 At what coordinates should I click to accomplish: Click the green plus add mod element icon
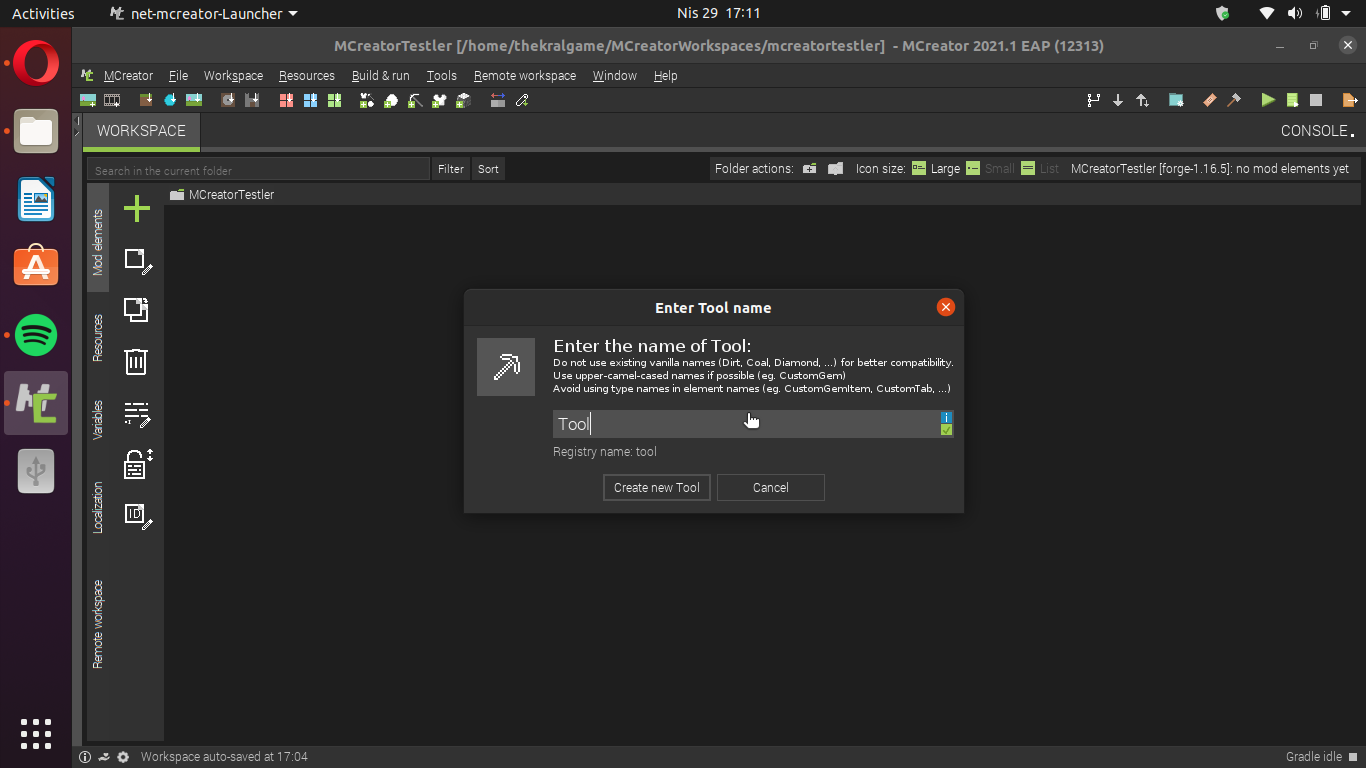tap(136, 208)
